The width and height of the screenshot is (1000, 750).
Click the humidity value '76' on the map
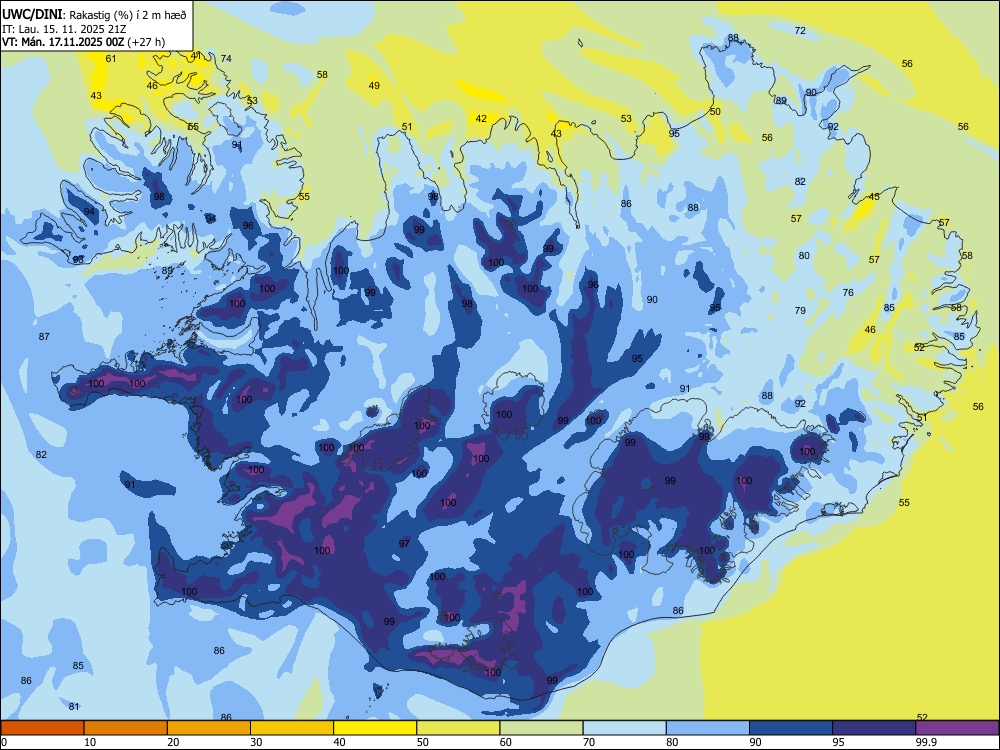click(x=848, y=293)
